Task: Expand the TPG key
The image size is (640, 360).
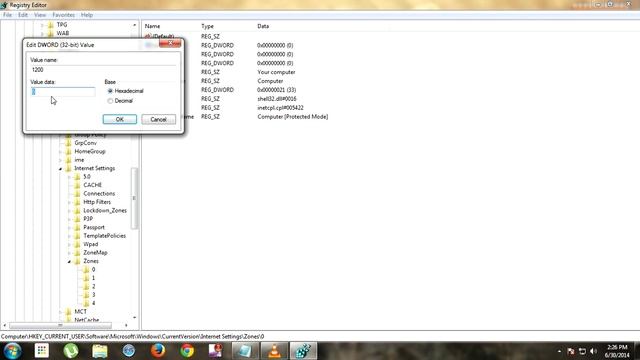Action: click(x=42, y=25)
